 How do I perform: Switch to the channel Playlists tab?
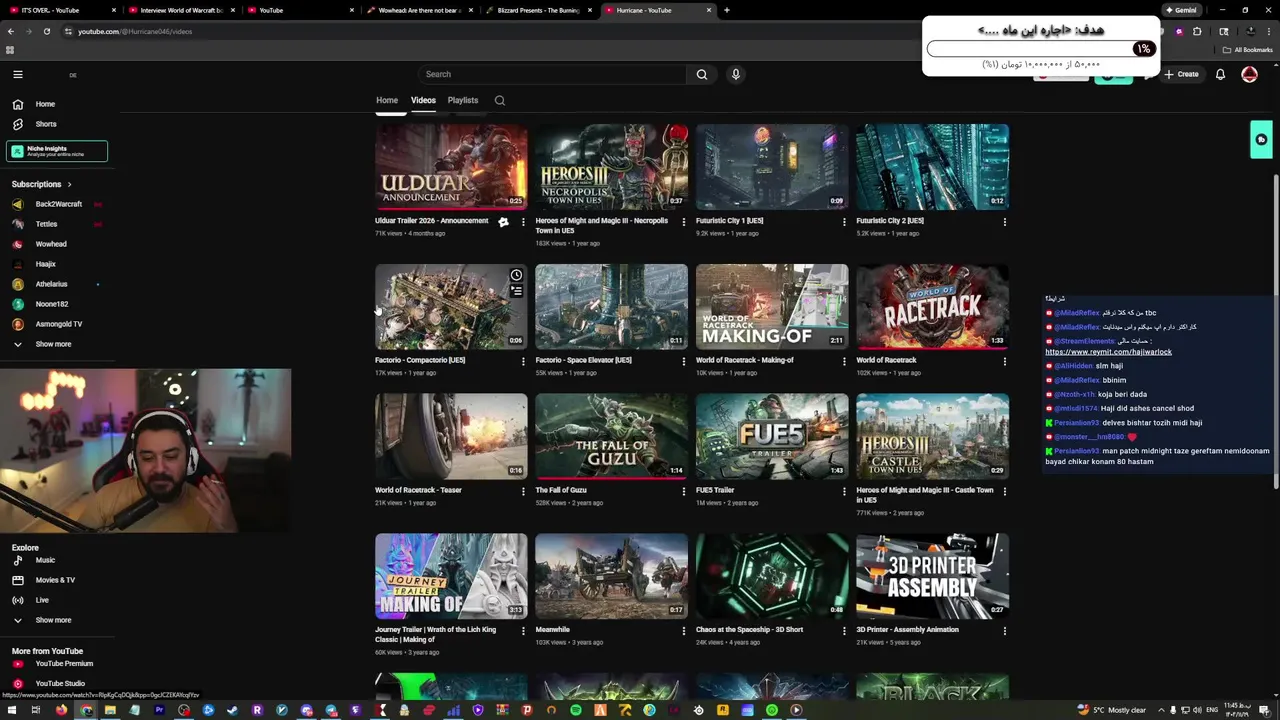coord(463,100)
